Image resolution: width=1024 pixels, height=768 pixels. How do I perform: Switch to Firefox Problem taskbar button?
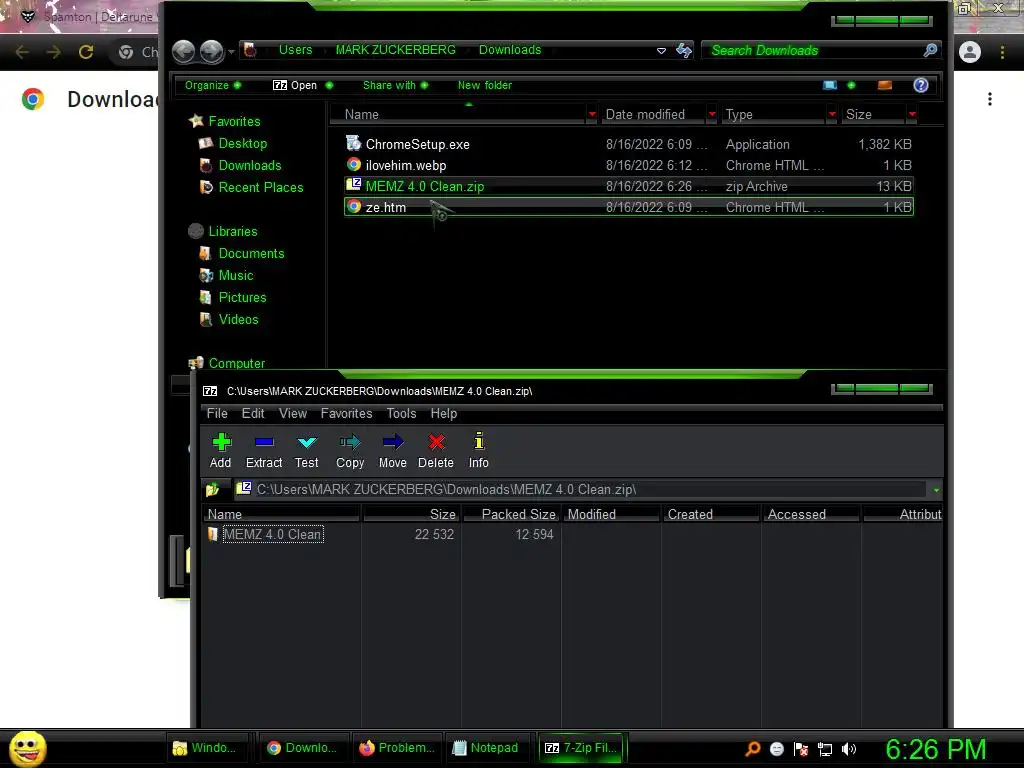pyautogui.click(x=397, y=748)
